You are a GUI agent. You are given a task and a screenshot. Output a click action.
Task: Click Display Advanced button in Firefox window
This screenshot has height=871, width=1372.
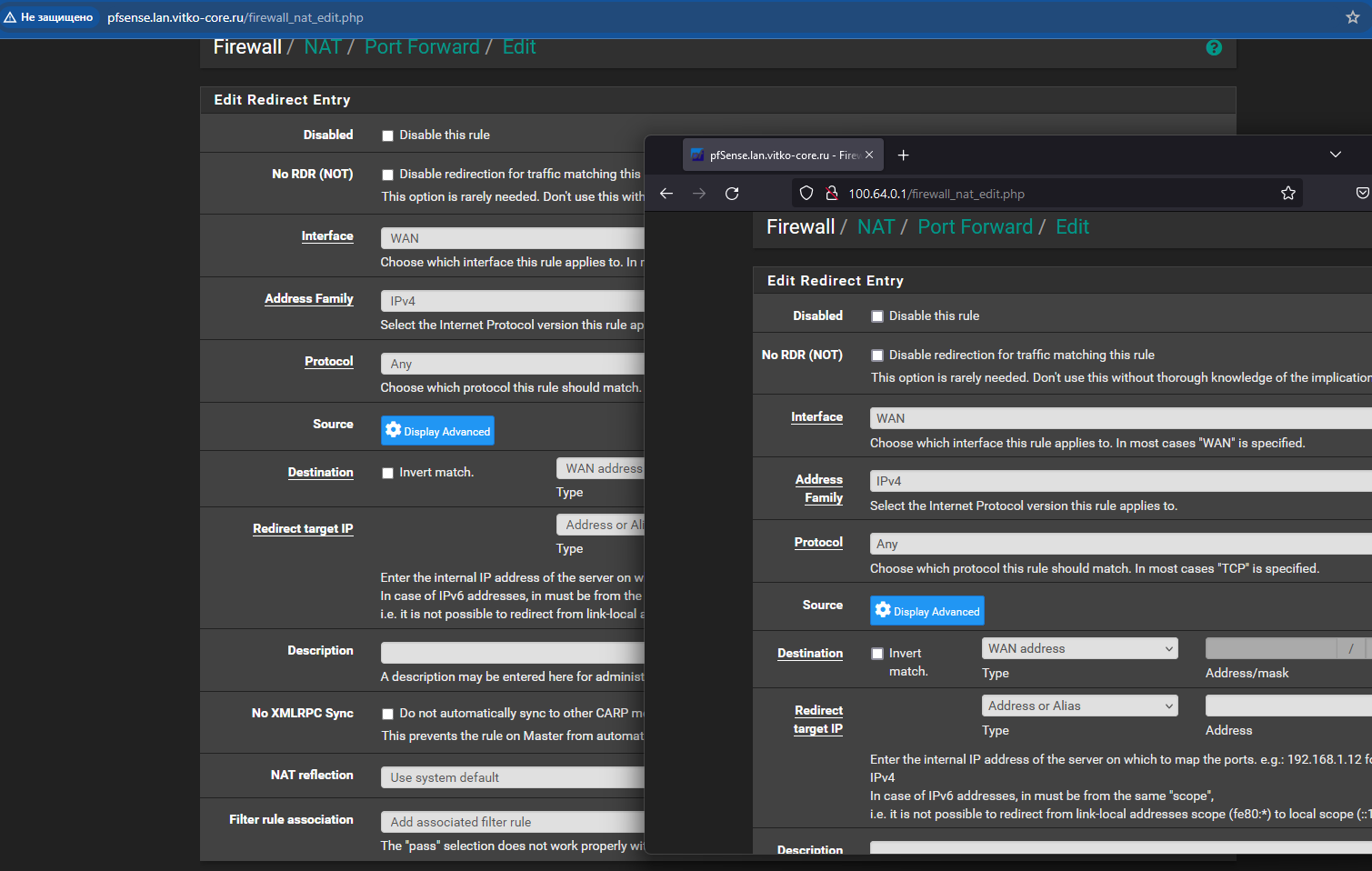click(x=927, y=611)
